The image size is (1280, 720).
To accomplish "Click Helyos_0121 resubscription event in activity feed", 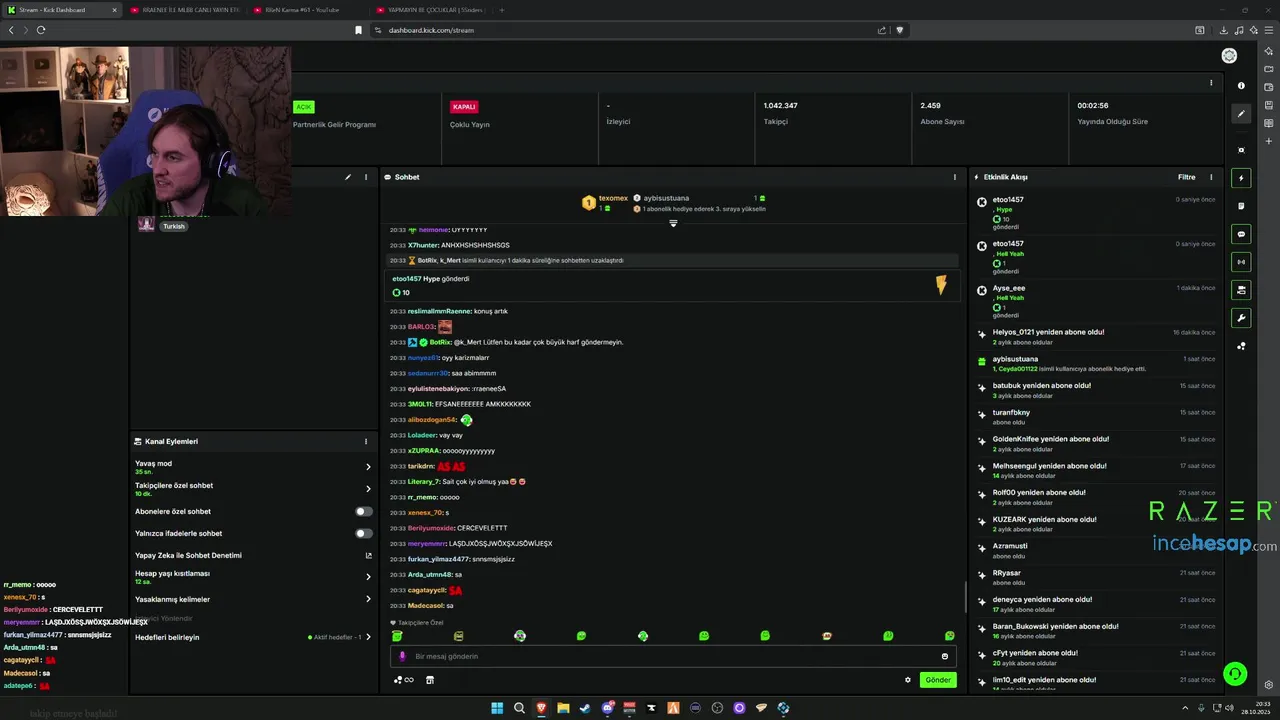I will click(x=1096, y=337).
